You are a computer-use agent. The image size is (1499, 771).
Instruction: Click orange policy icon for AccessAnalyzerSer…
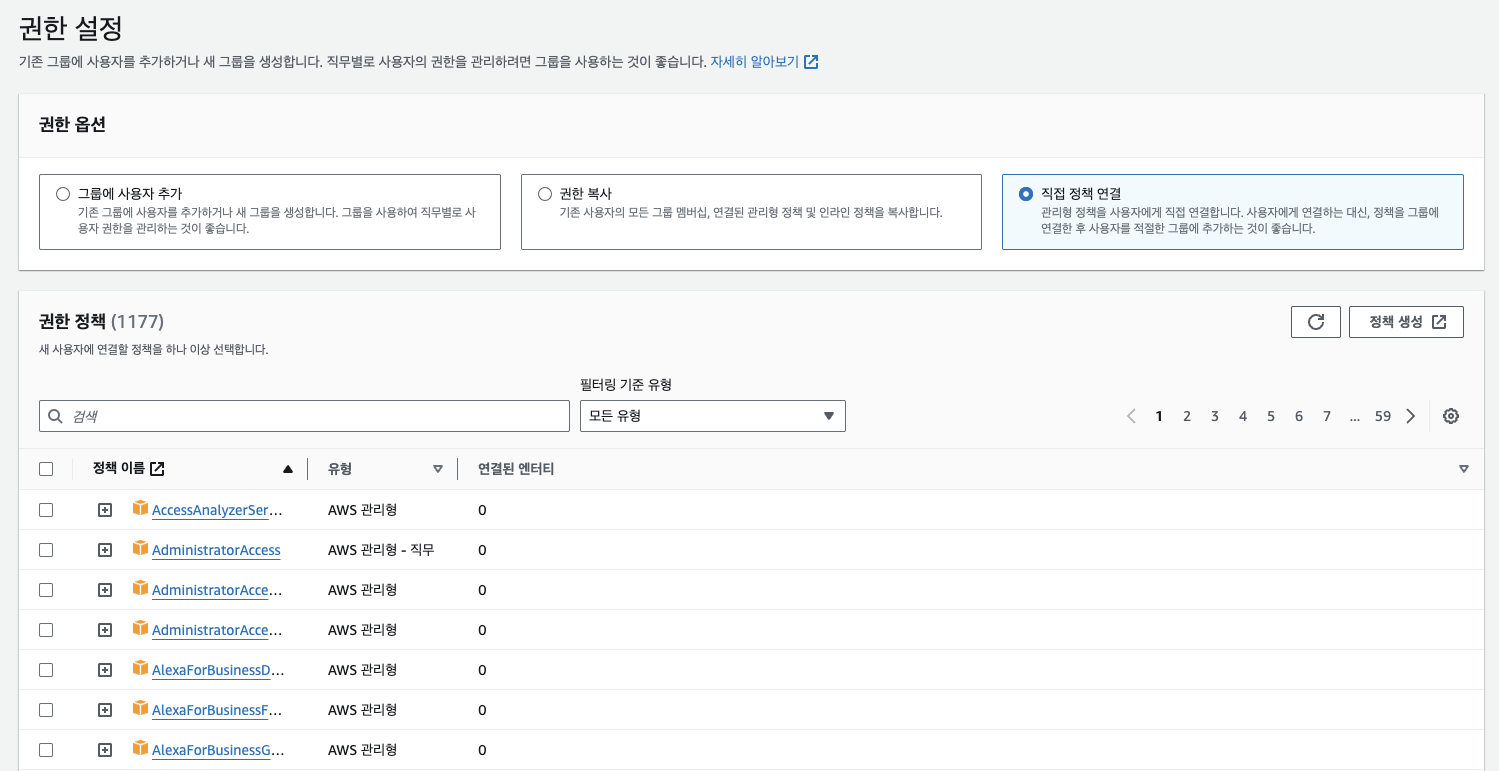(140, 508)
